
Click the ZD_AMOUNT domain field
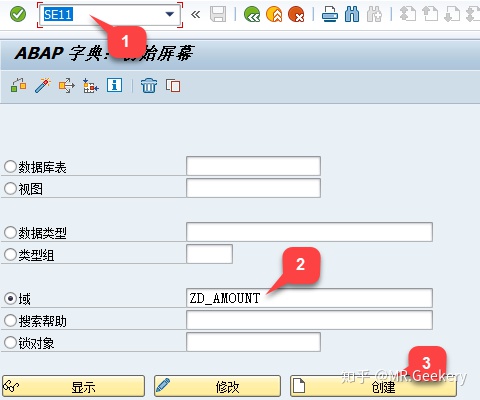309,298
